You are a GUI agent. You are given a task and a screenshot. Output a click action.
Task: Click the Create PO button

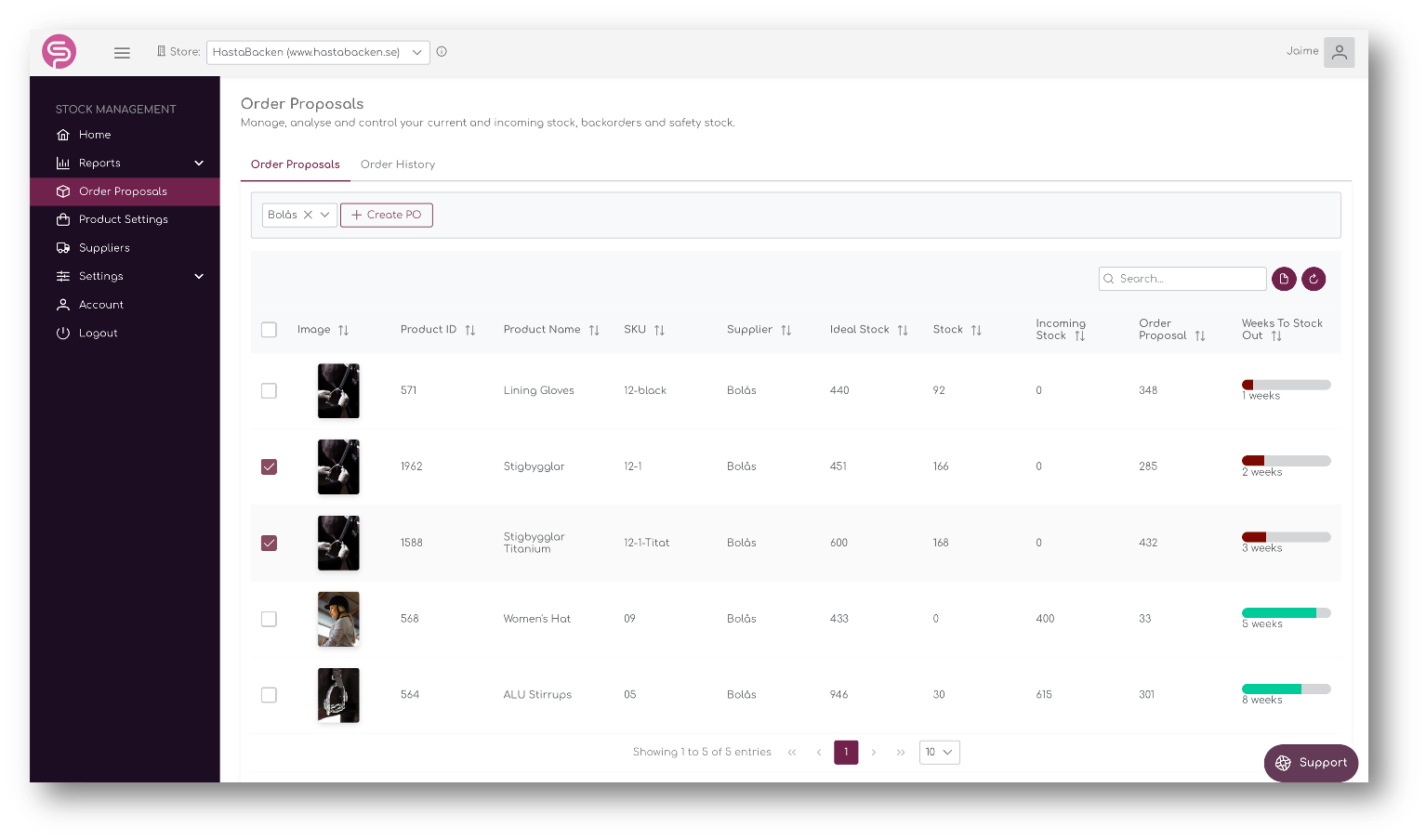pos(387,215)
